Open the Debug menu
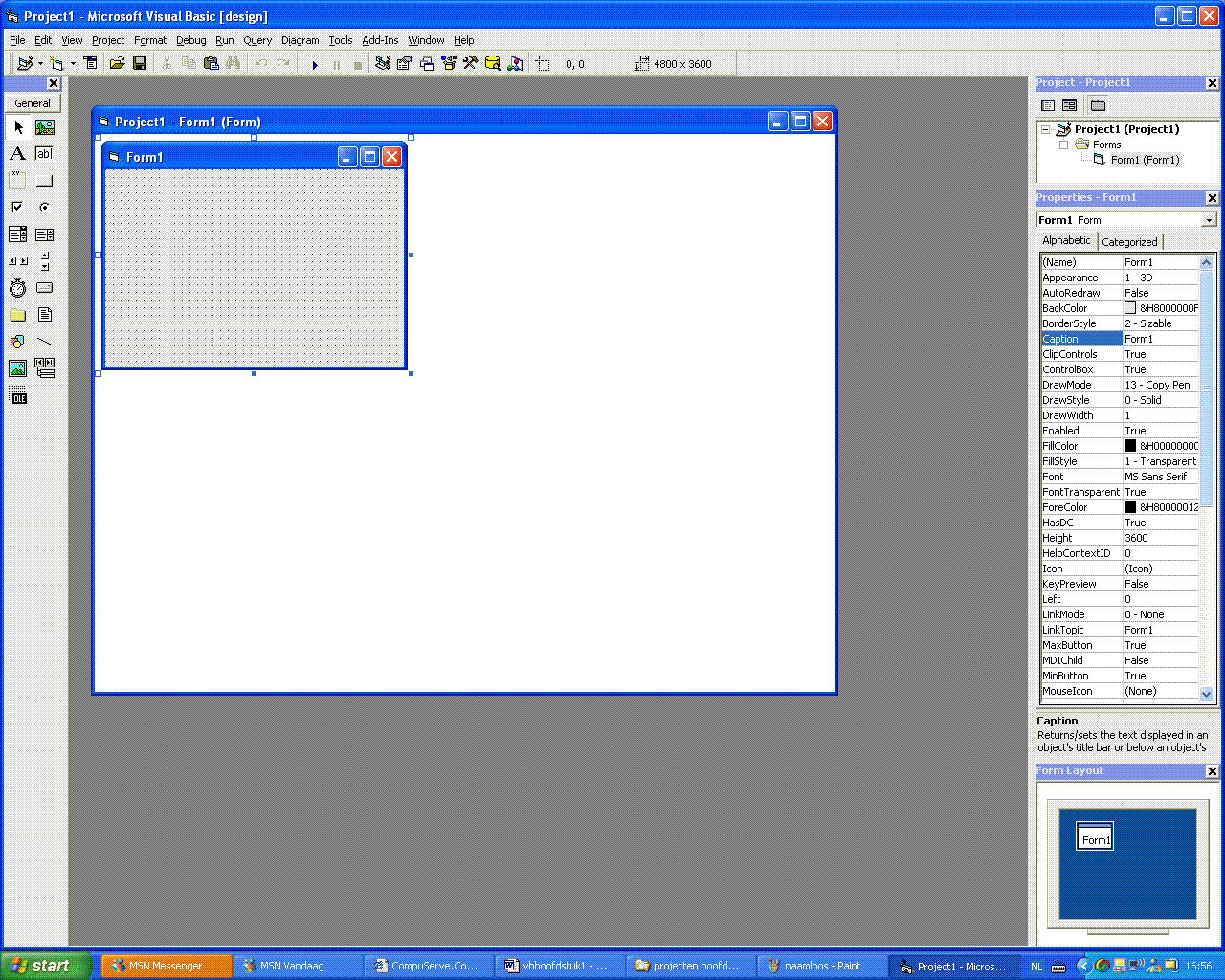This screenshot has width=1225, height=980. [x=191, y=40]
